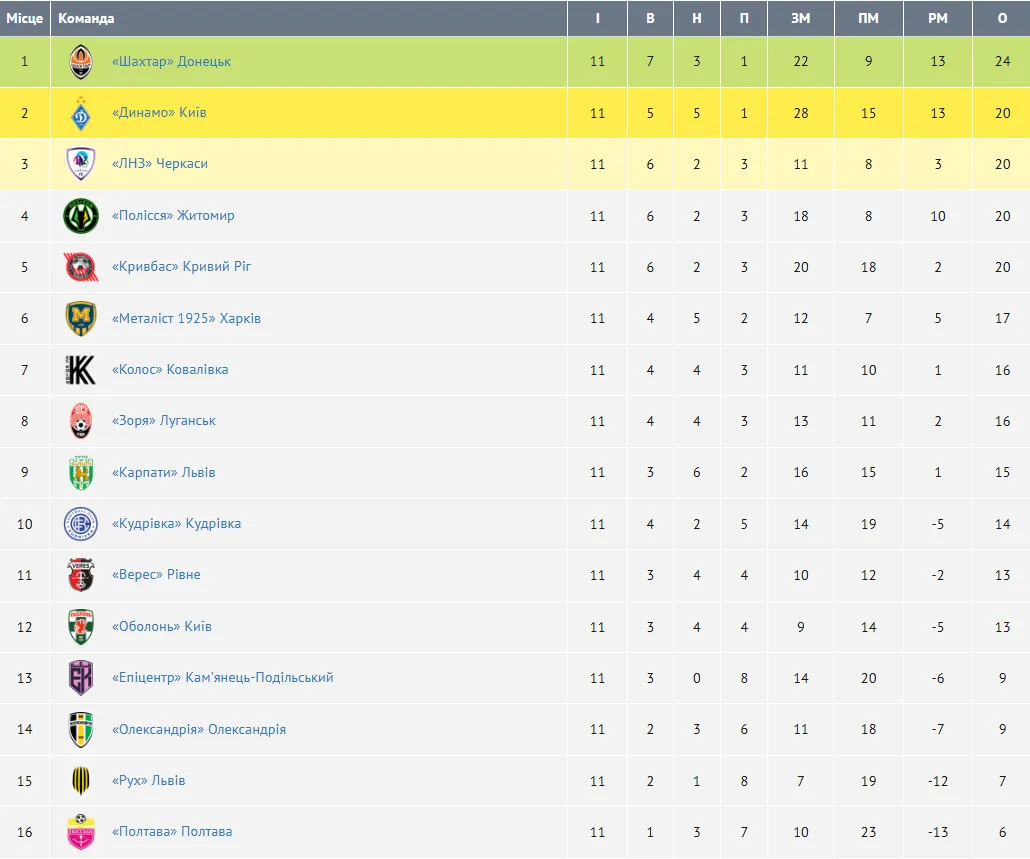The image size is (1030, 859).
Task: Click the «Місце» column header
Action: coord(25,19)
